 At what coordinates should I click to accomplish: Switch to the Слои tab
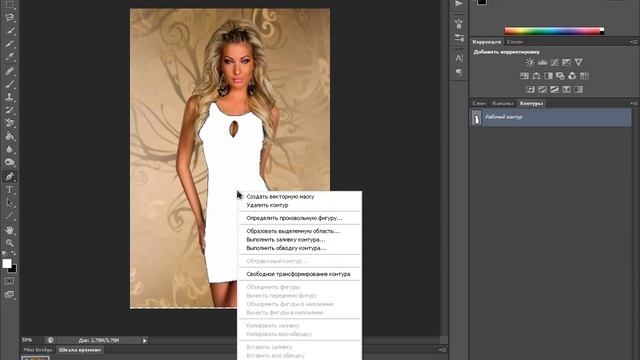pyautogui.click(x=479, y=103)
